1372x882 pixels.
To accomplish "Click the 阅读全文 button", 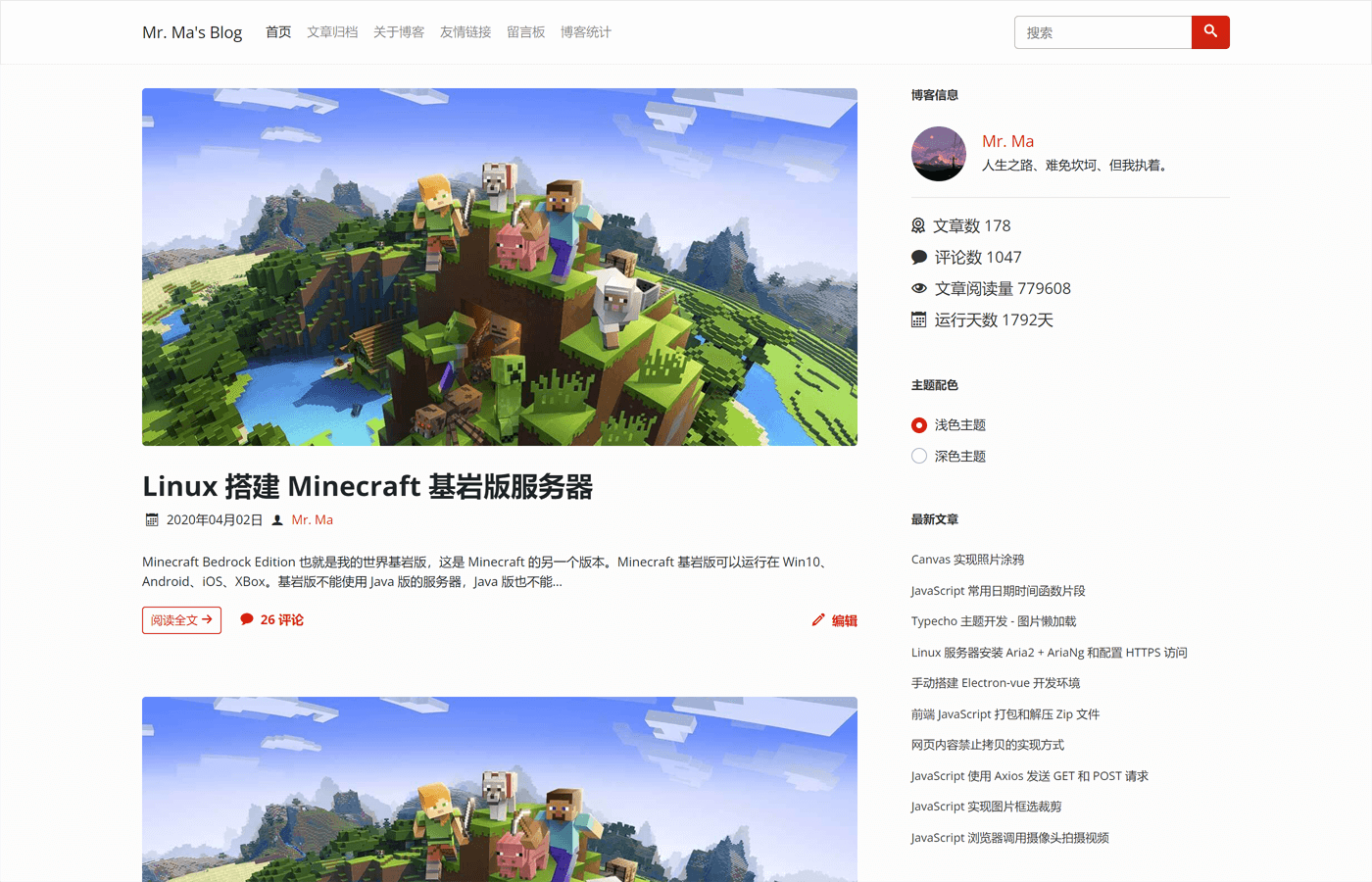I will (x=181, y=620).
